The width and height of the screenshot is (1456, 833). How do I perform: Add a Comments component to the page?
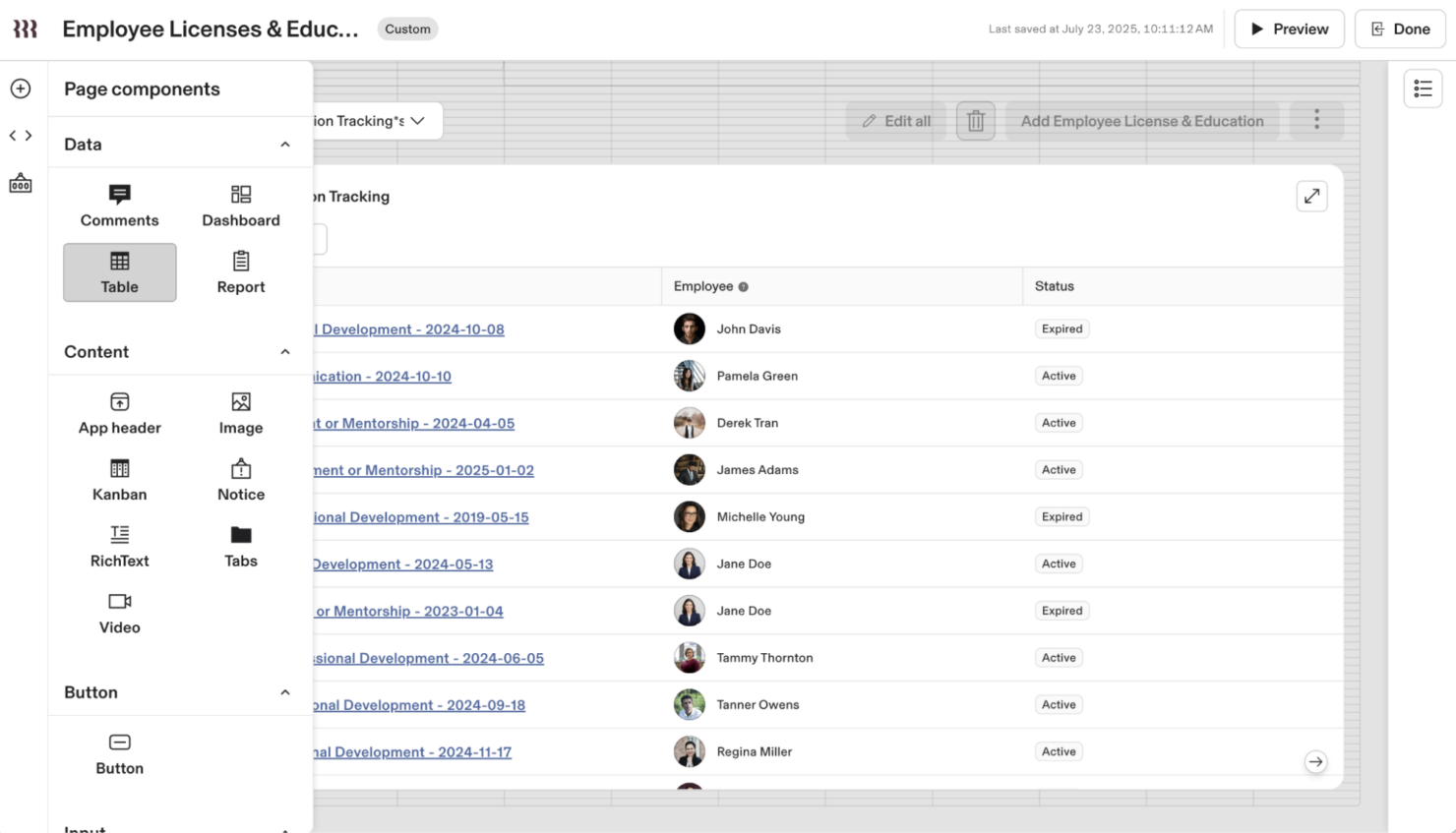tap(119, 206)
